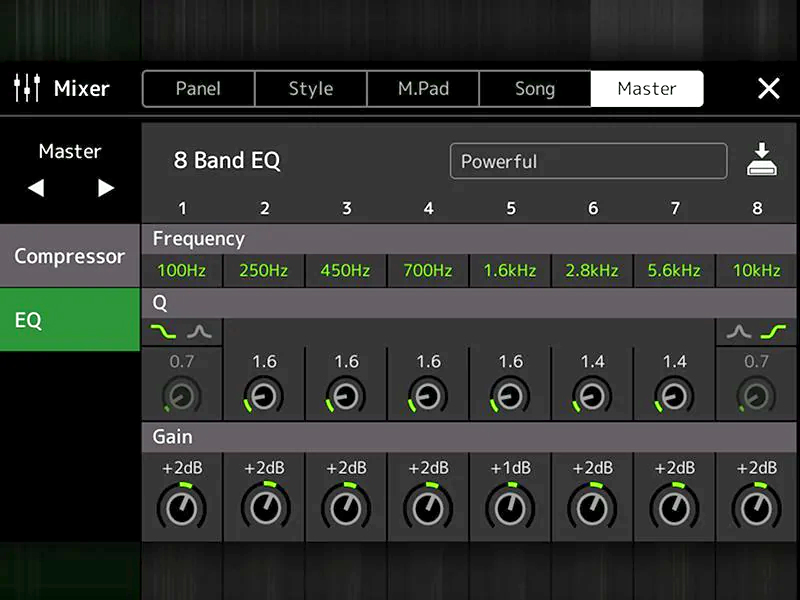
Task: Click band 4 Q knob
Action: (428, 395)
